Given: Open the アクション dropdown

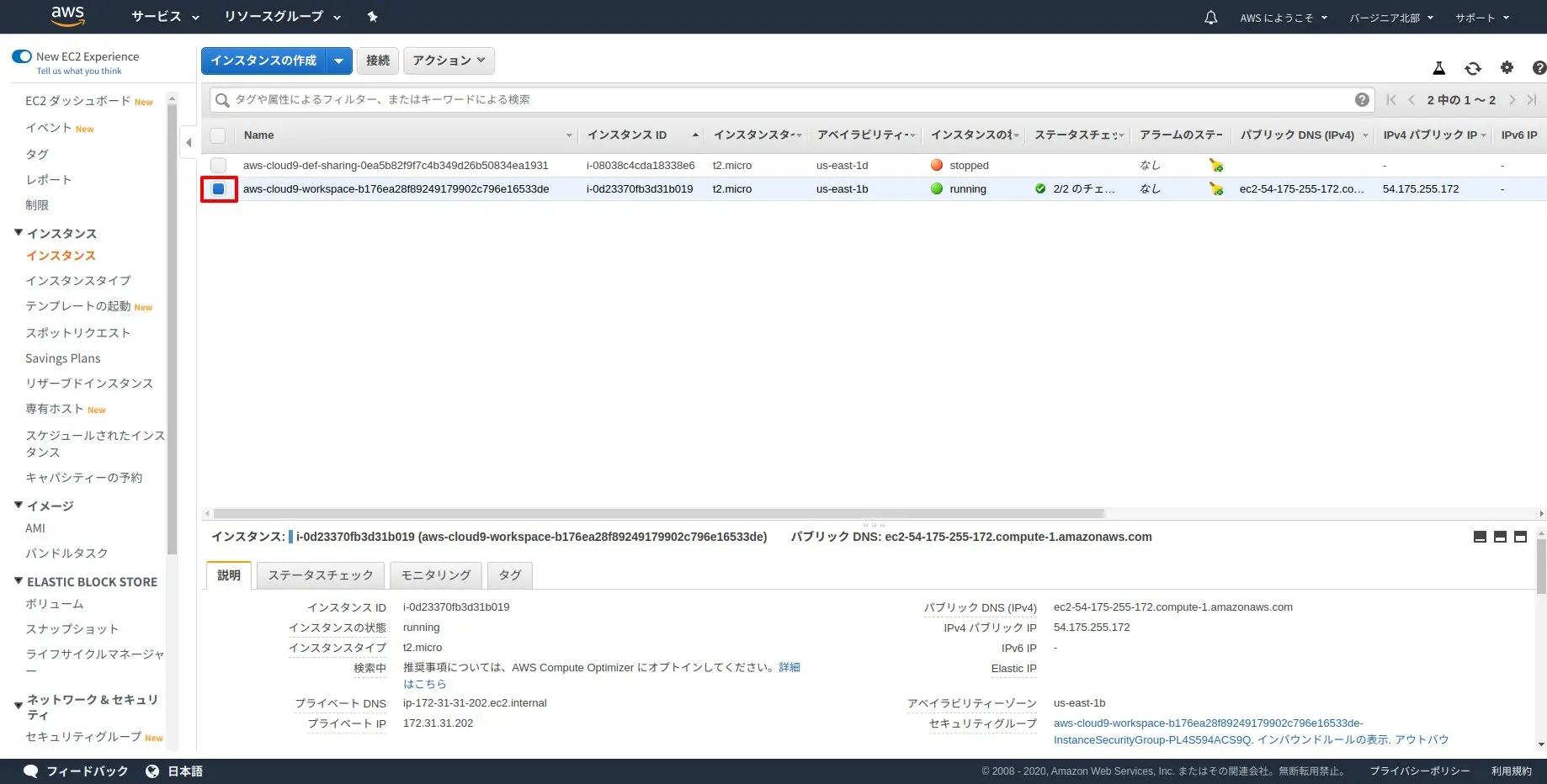Looking at the screenshot, I should (x=449, y=61).
